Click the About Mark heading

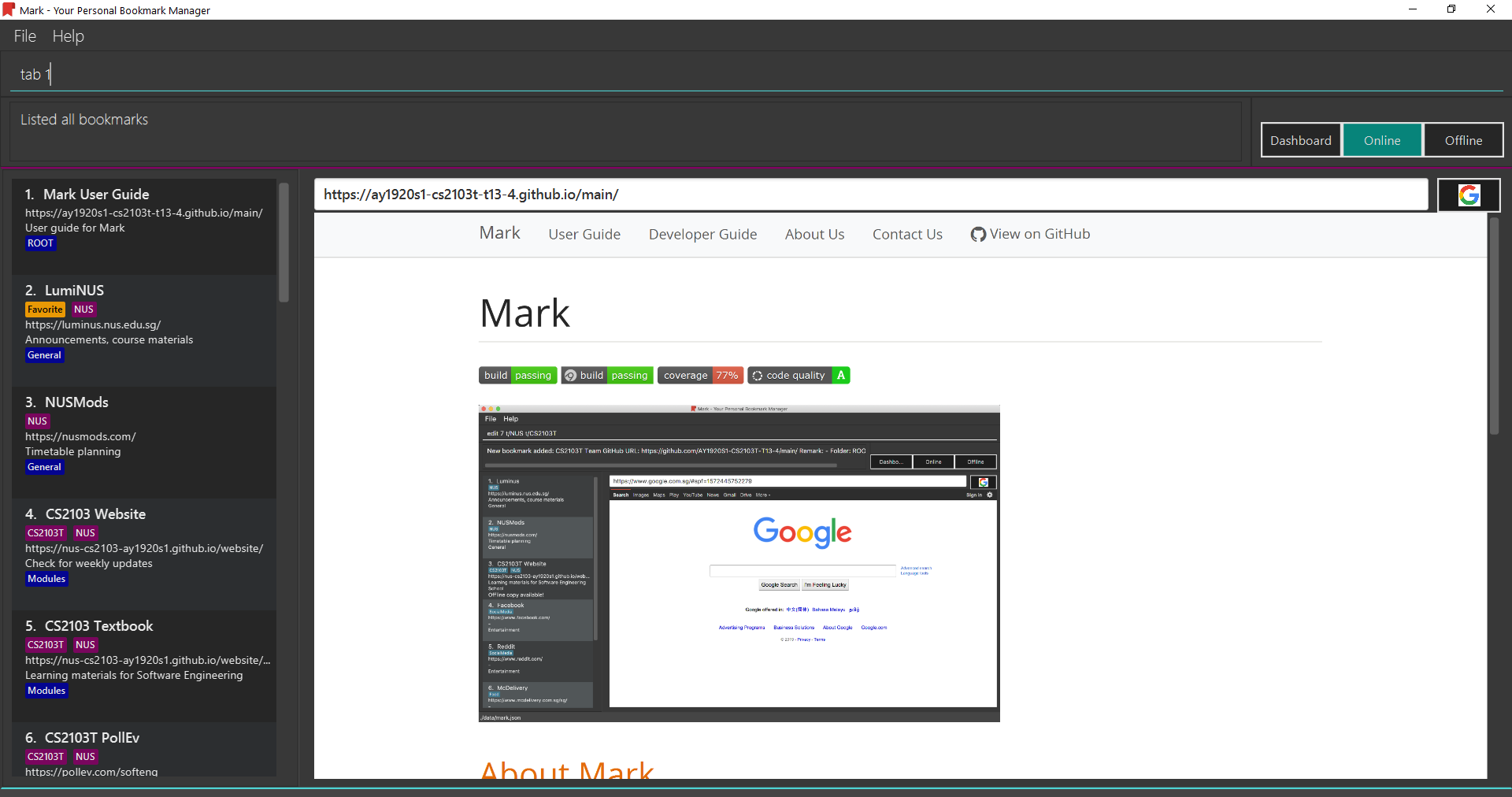tap(567, 769)
